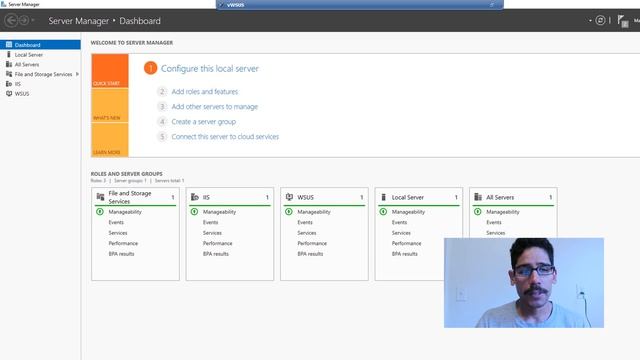Click File and Storage Services sidebar icon
Screen dimensions: 640x360
9,74
